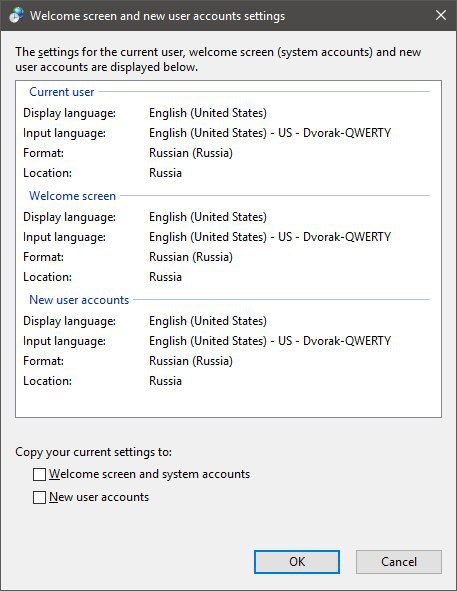Click Current user 'Display language:' label
Screen dimensions: 457x591
tap(69, 113)
